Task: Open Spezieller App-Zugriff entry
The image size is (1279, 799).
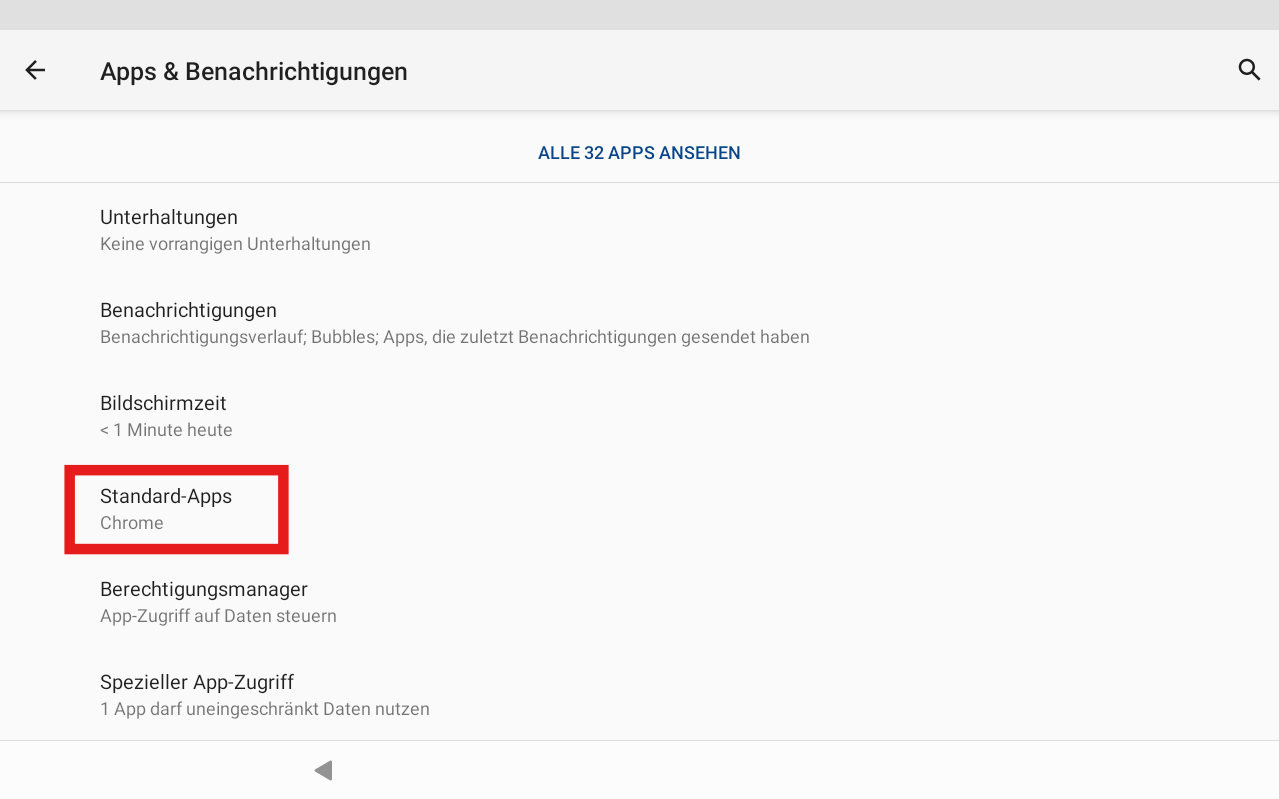Action: point(639,695)
